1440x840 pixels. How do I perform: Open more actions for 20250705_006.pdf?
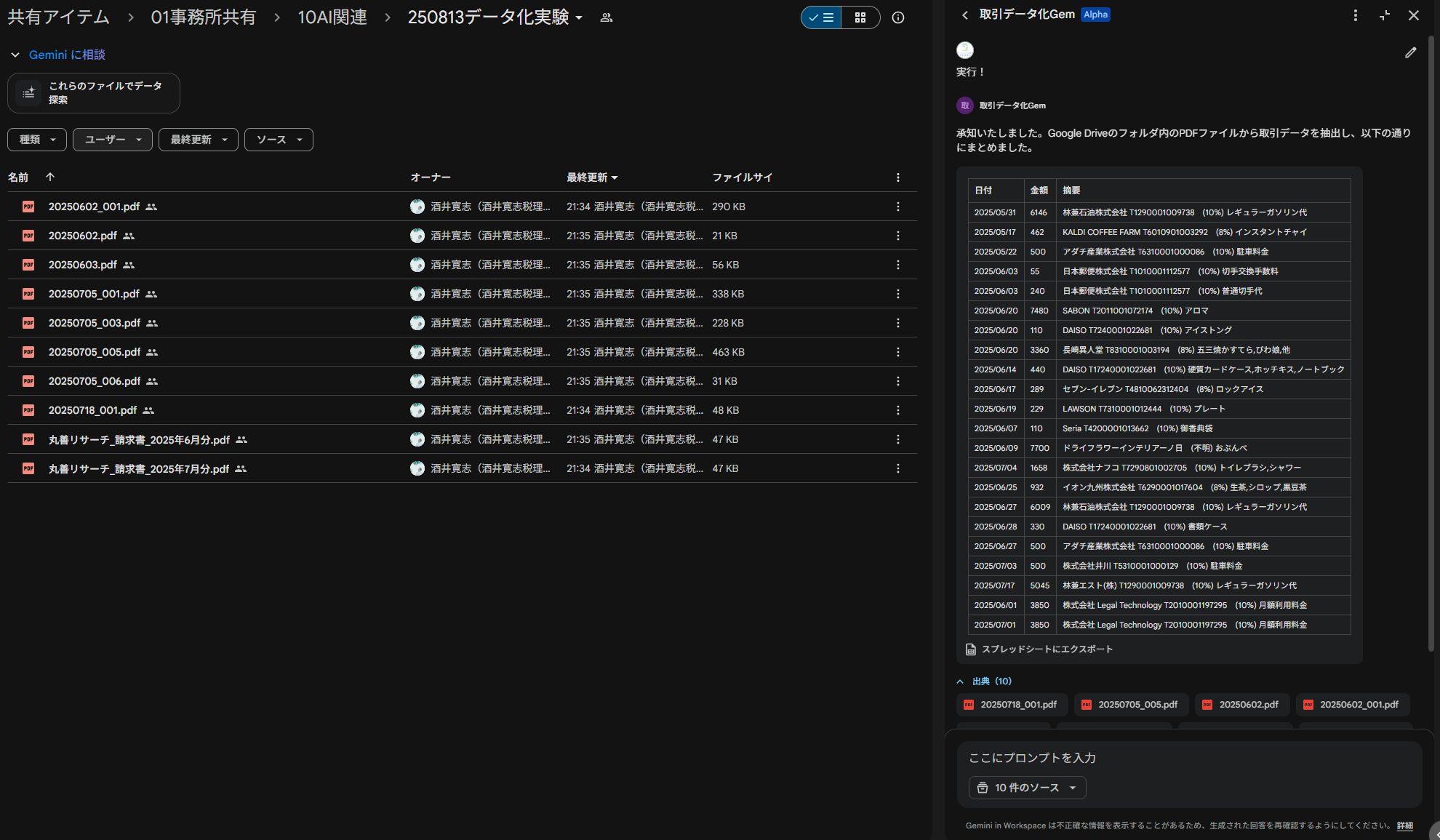(898, 381)
